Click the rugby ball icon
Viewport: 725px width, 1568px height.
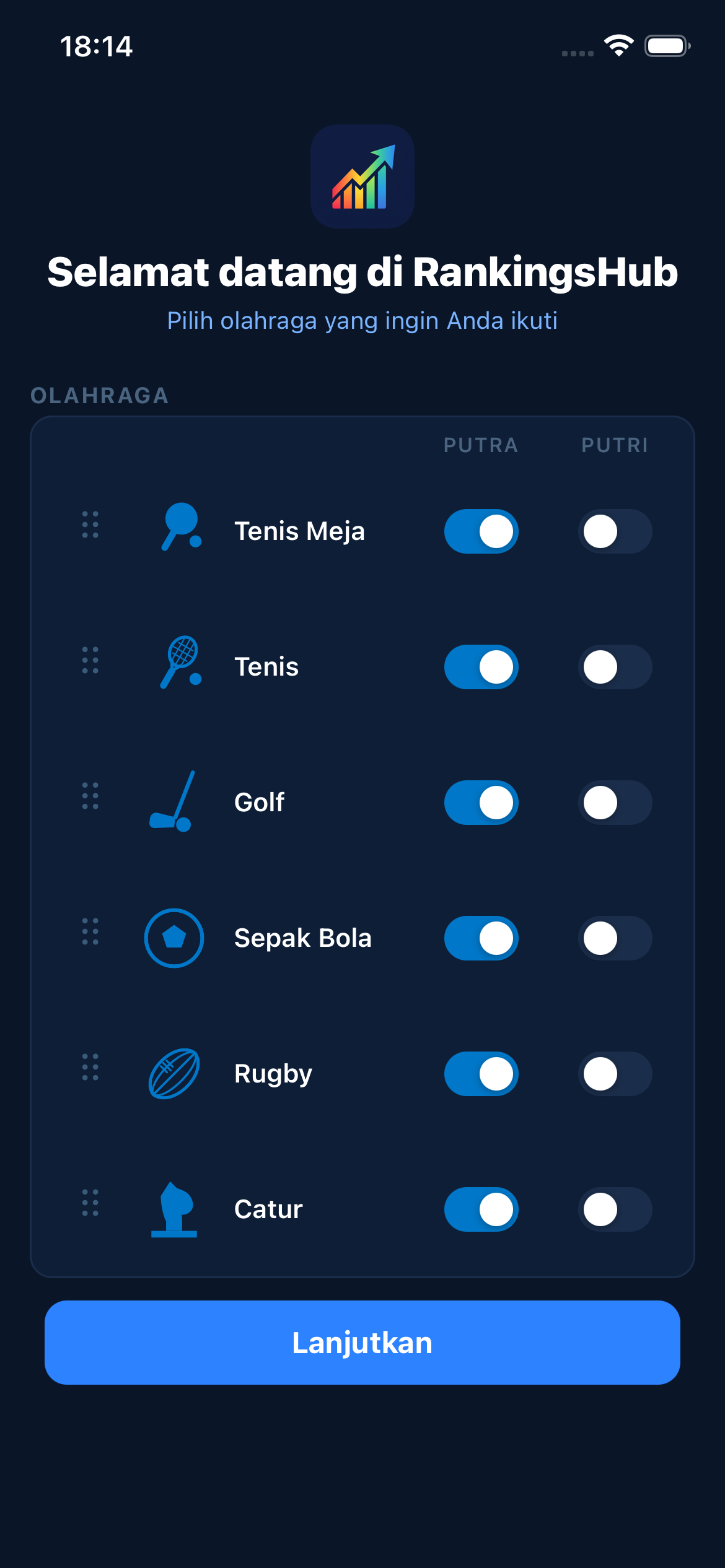(x=174, y=1073)
